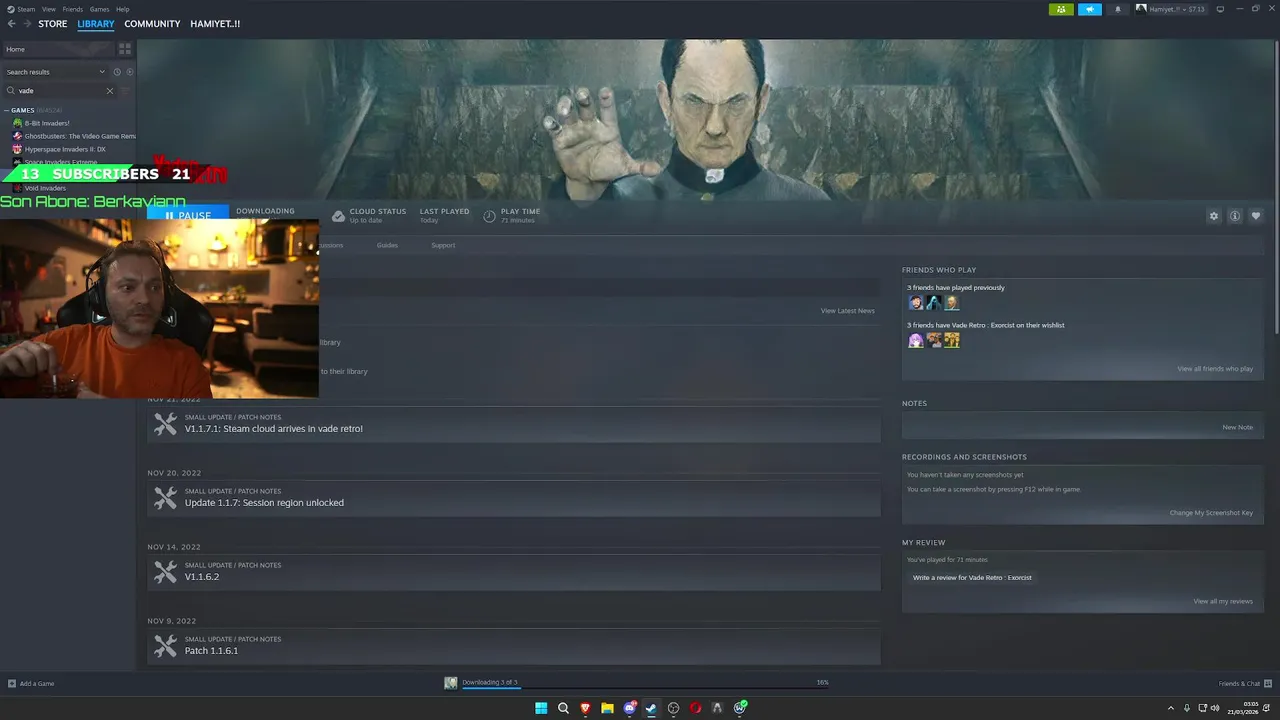Create a New Note
This screenshot has height=720, width=1280.
(1237, 427)
